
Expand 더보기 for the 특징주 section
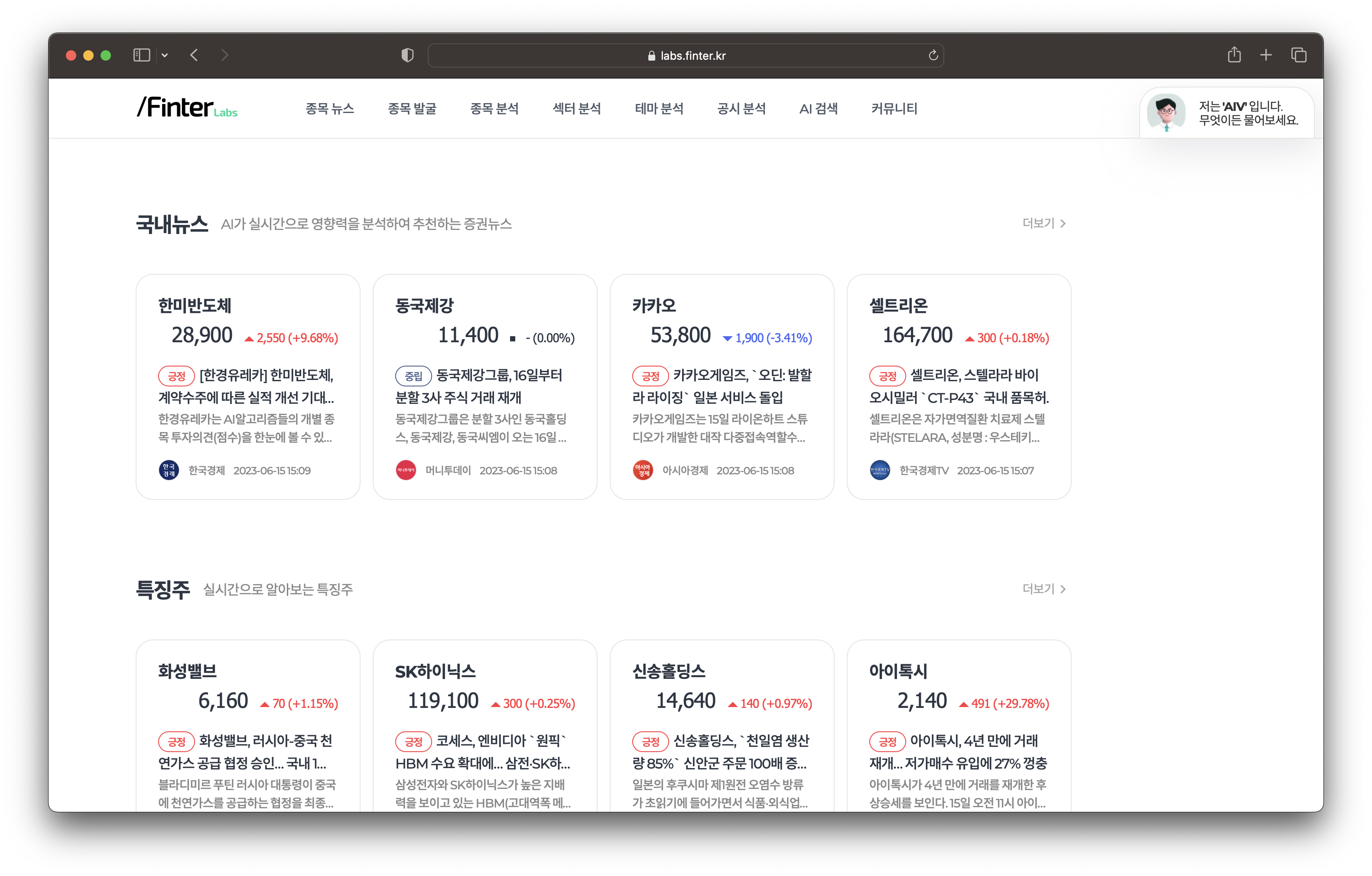click(x=1043, y=589)
